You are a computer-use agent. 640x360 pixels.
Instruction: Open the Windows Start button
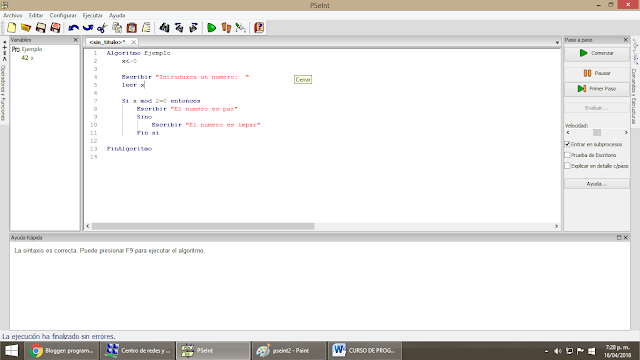11,351
